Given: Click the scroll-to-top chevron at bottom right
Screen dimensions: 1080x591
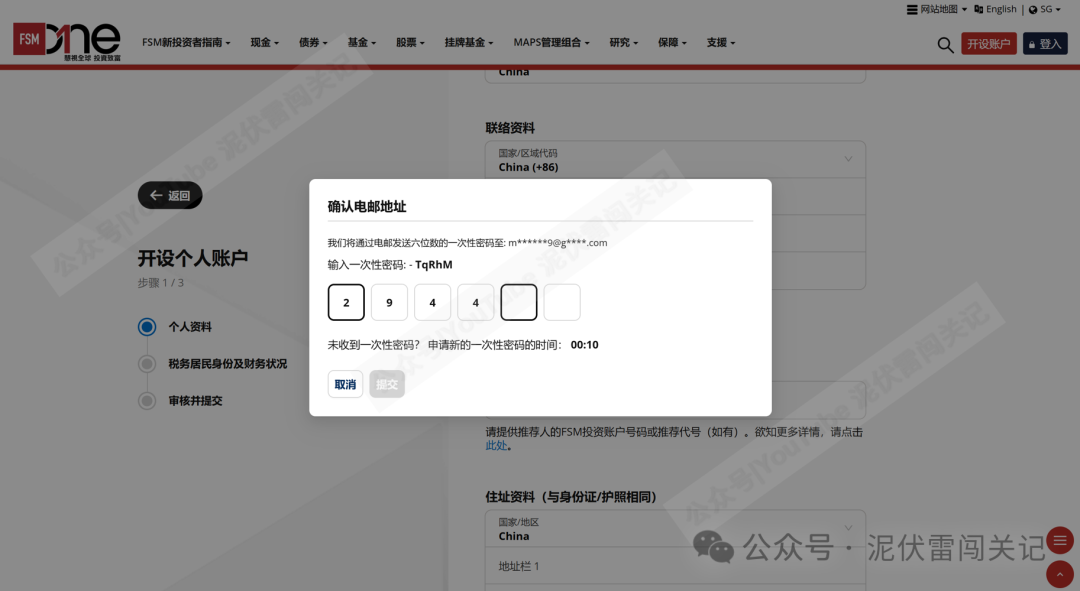Looking at the screenshot, I should (1059, 574).
